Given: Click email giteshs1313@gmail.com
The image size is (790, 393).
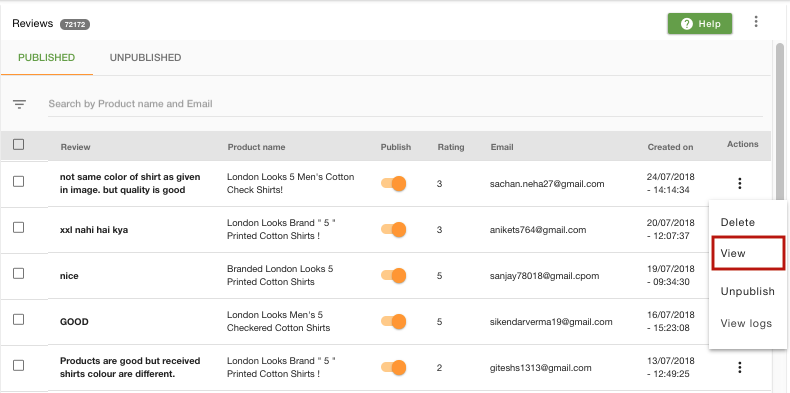Looking at the screenshot, I should point(541,368).
